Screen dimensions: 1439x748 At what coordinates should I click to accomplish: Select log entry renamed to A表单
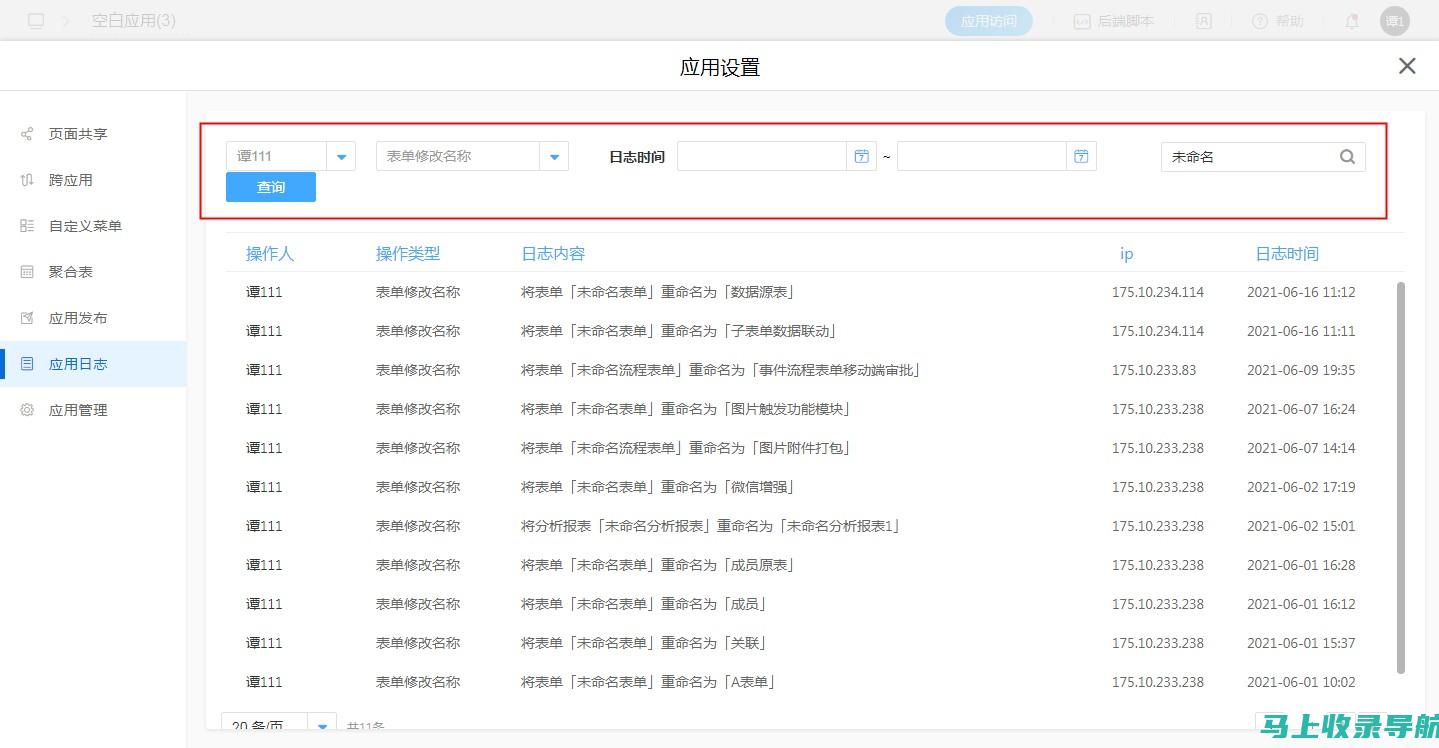[649, 682]
